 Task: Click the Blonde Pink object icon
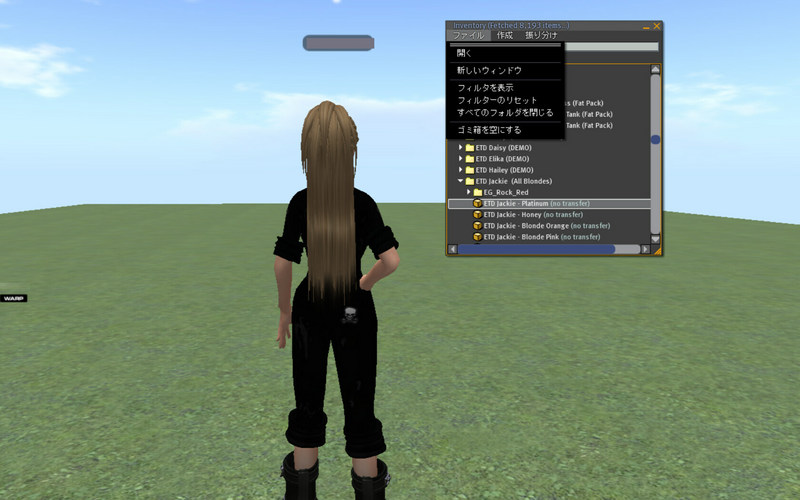coord(478,237)
